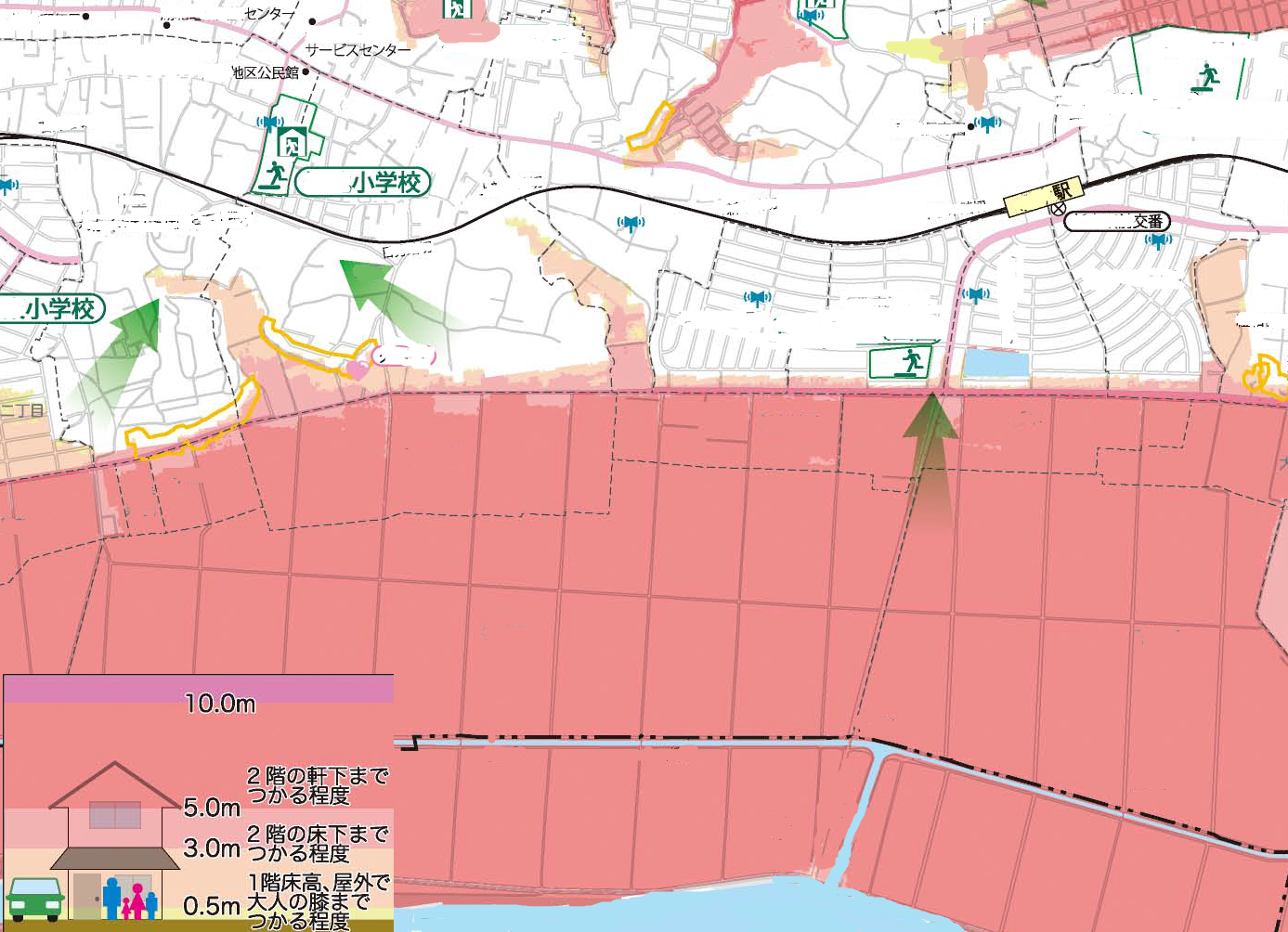Click the family figures in the legend house
This screenshot has width=1288, height=932.
(129, 899)
